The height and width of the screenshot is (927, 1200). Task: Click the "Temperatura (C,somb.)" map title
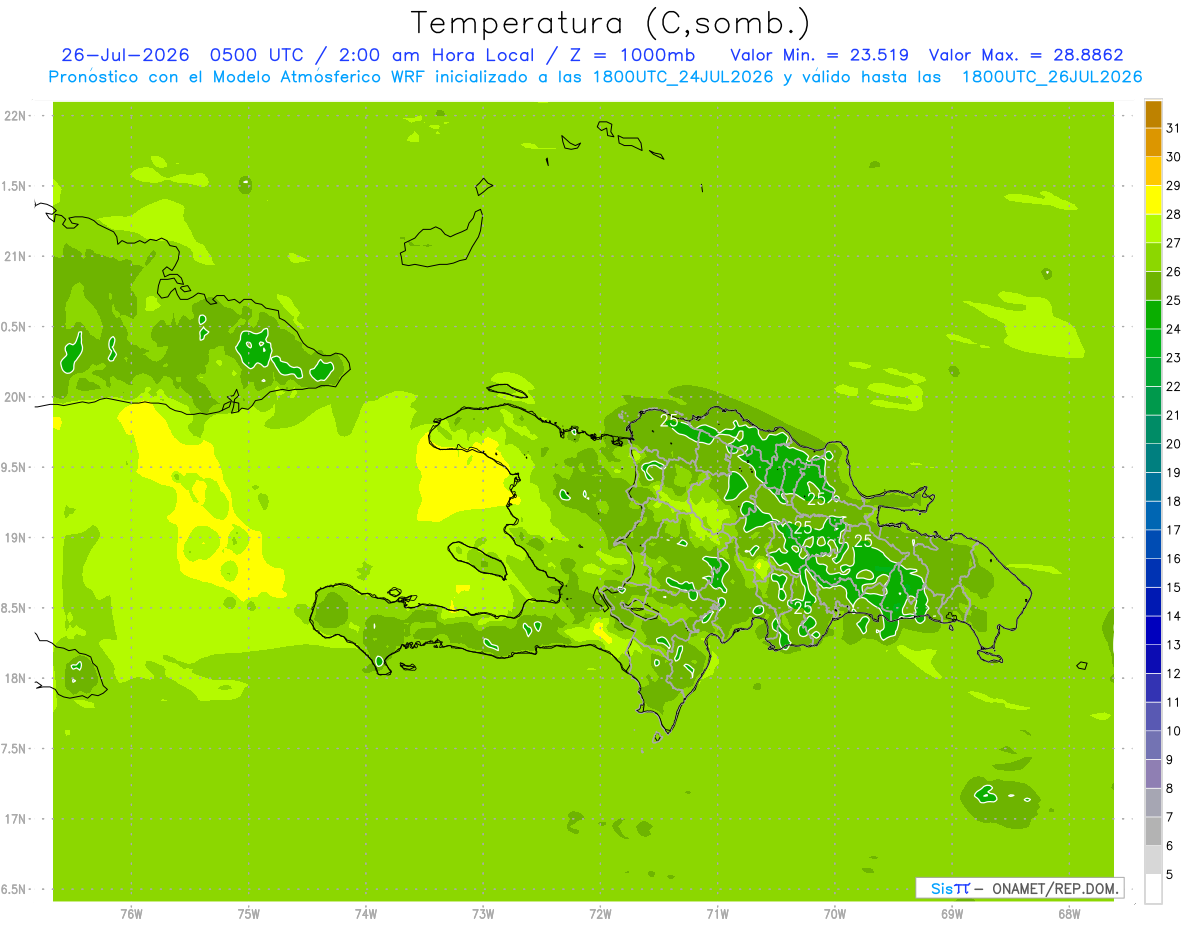pyautogui.click(x=612, y=23)
